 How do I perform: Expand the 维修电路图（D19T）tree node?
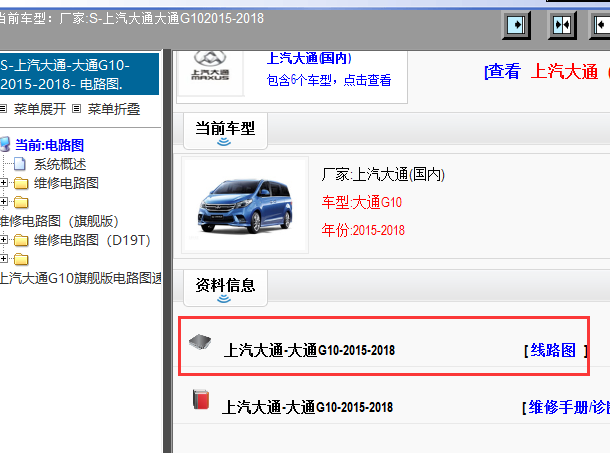(4, 239)
